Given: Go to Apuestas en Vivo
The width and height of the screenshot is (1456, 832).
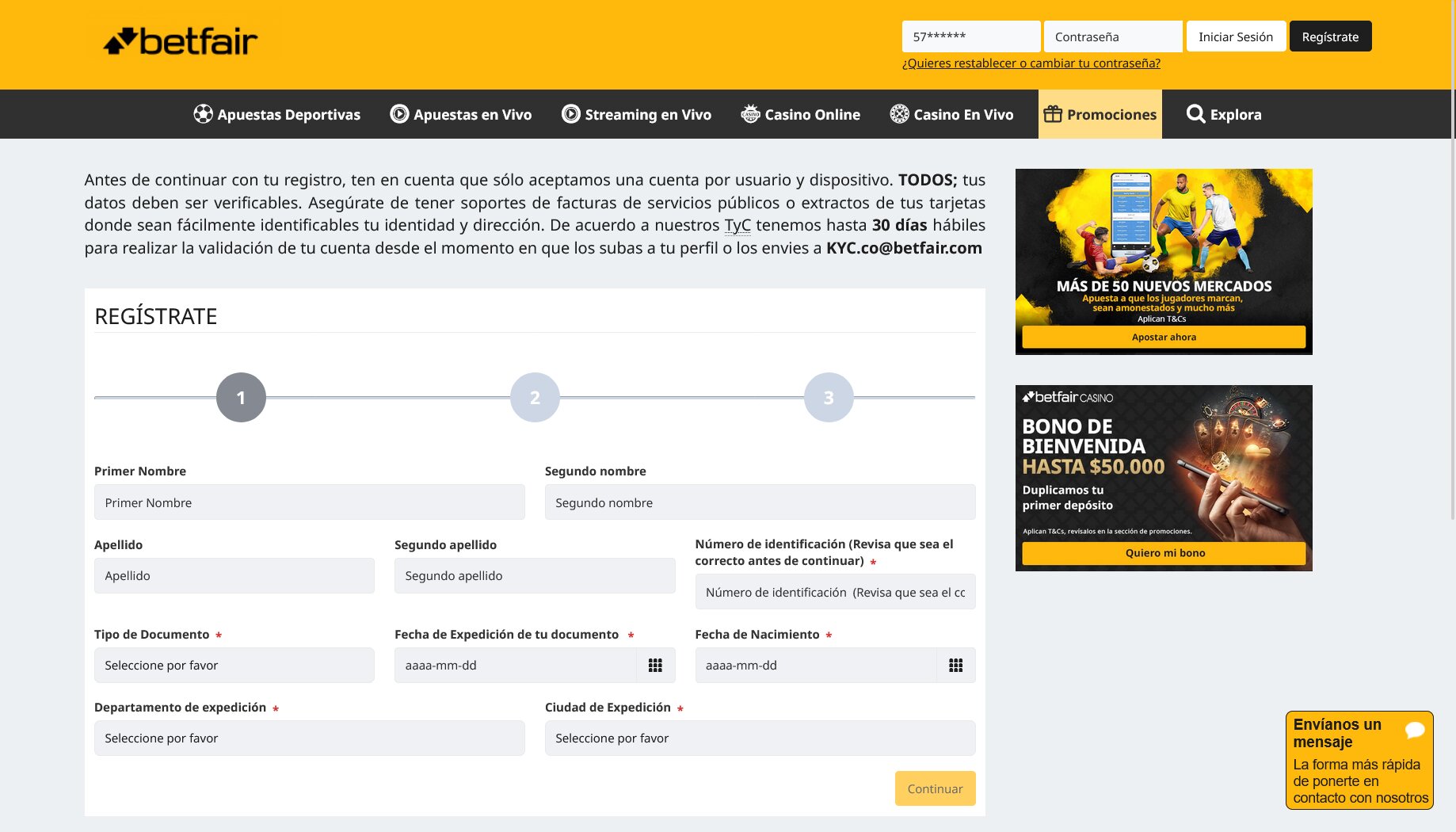Looking at the screenshot, I should tap(461, 114).
